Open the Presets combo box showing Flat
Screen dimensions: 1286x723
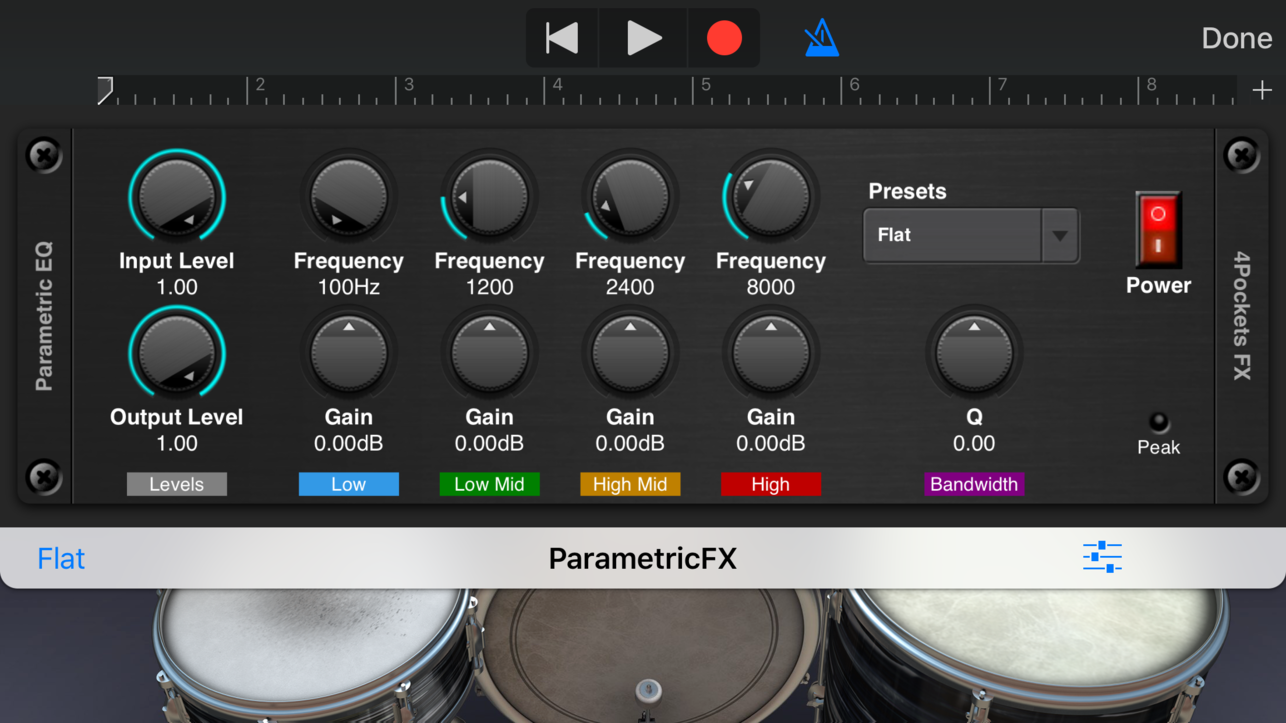[971, 235]
